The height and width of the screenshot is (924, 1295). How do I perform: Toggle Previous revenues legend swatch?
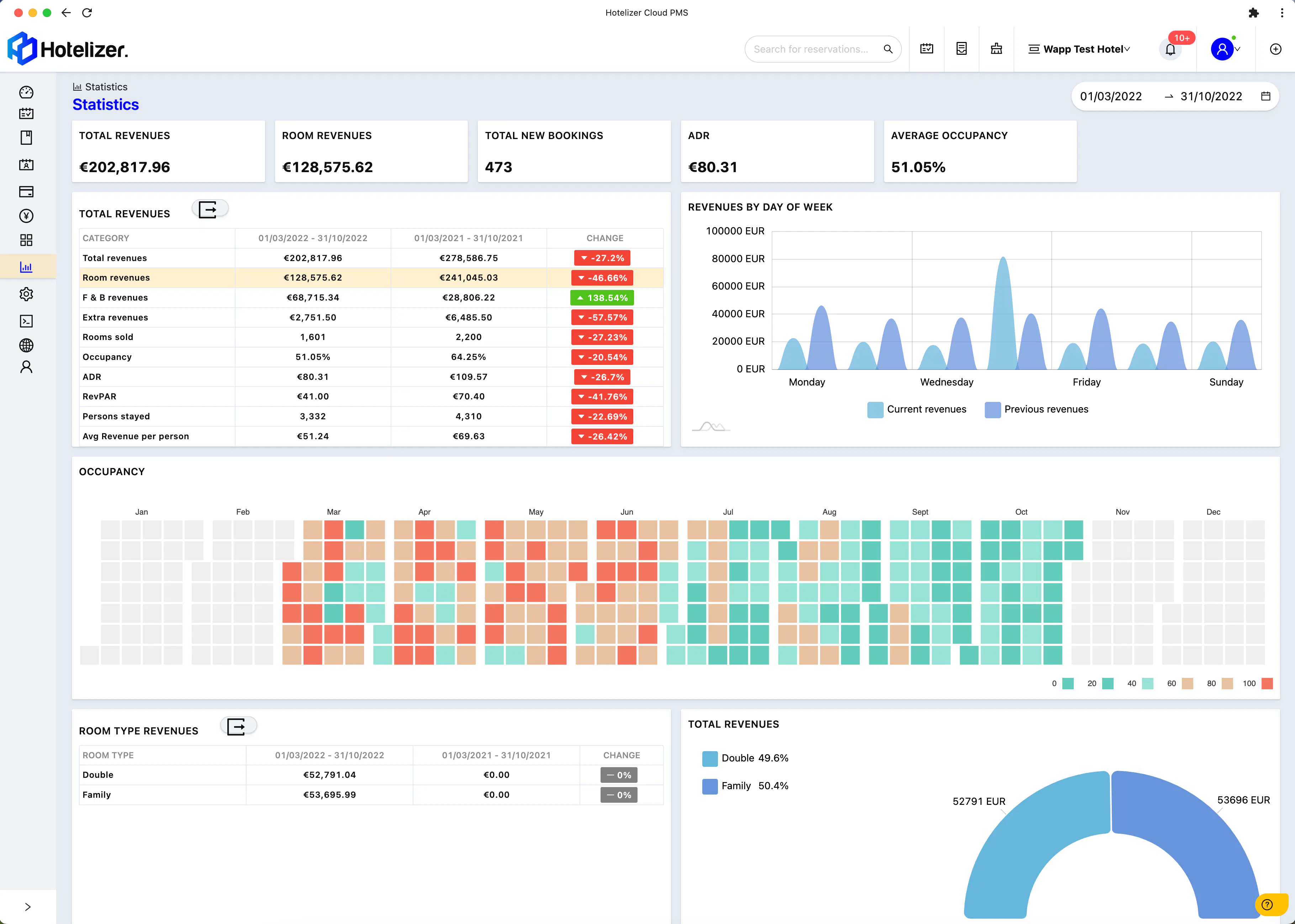[992, 410]
